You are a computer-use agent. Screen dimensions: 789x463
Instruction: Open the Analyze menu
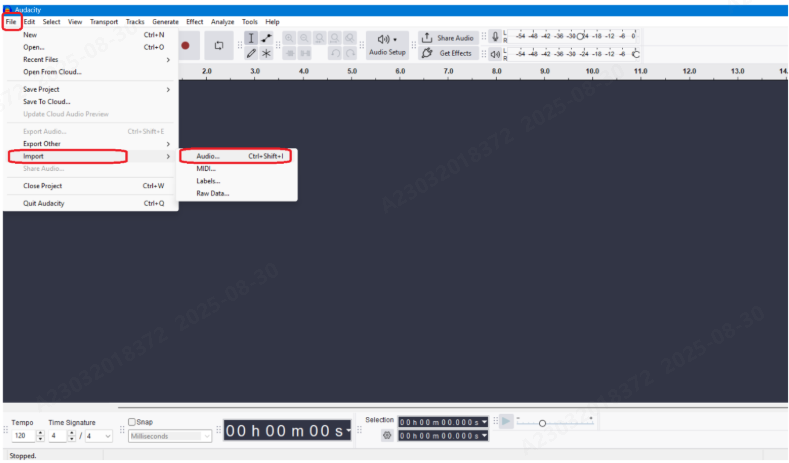pyautogui.click(x=222, y=22)
